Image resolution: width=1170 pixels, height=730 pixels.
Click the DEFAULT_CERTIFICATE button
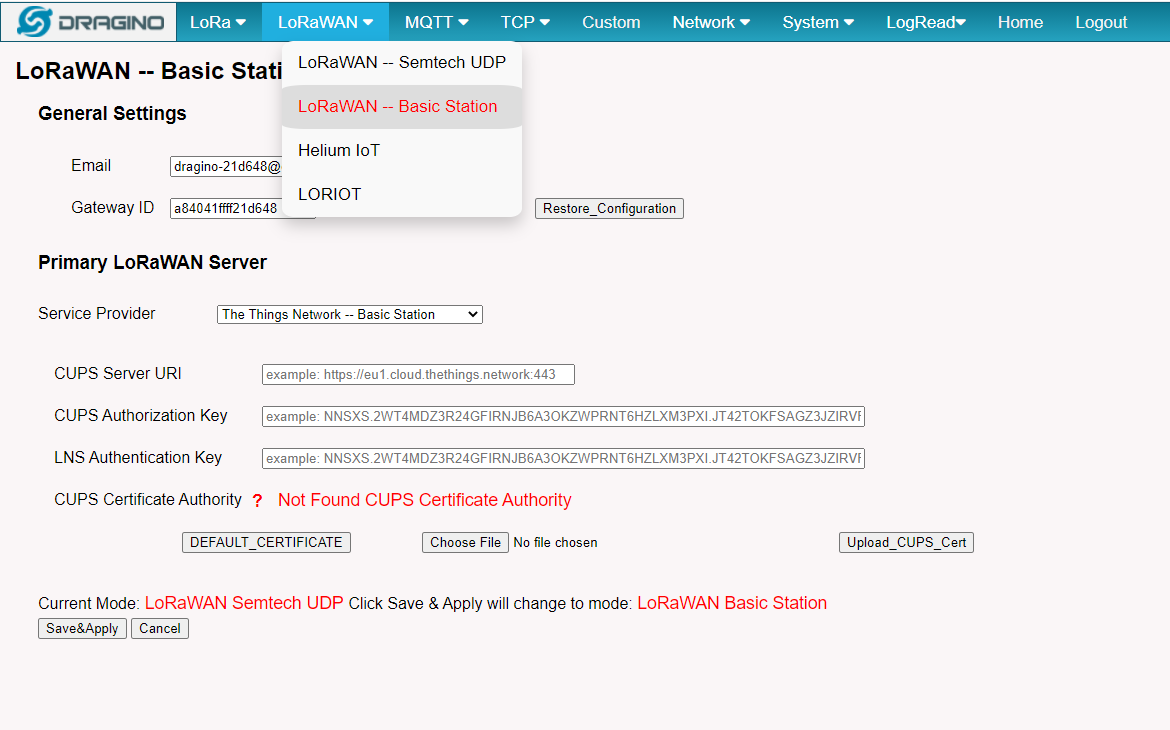click(266, 542)
